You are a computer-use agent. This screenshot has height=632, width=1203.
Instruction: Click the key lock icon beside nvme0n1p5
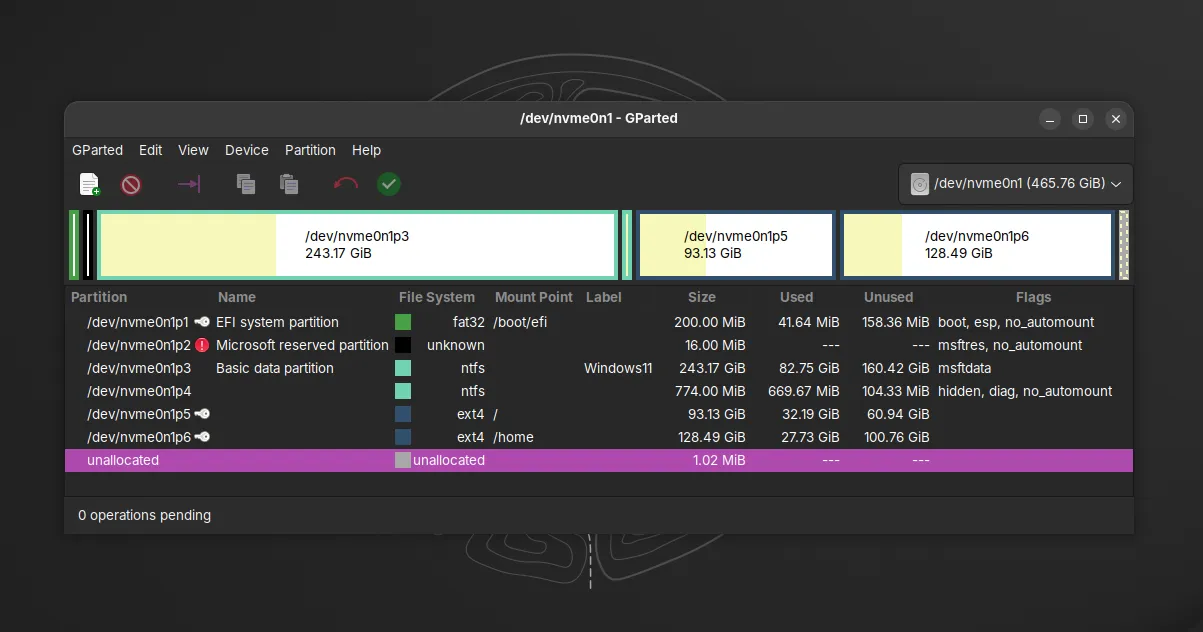pyautogui.click(x=202, y=414)
